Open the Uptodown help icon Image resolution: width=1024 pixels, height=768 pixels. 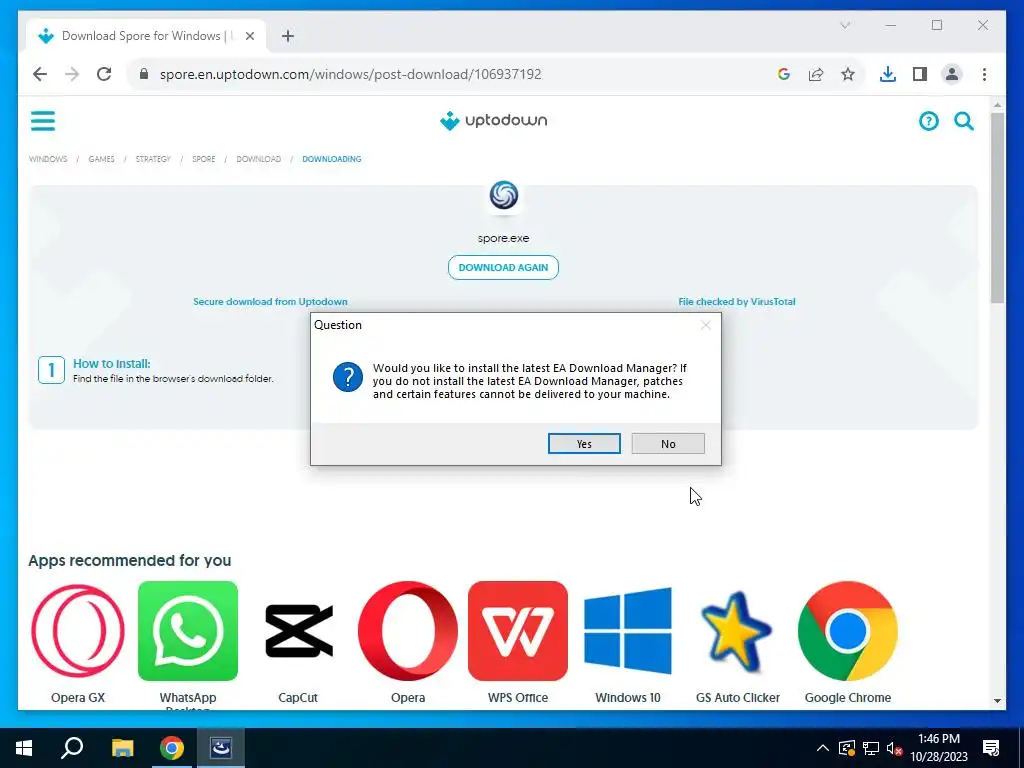(x=928, y=121)
